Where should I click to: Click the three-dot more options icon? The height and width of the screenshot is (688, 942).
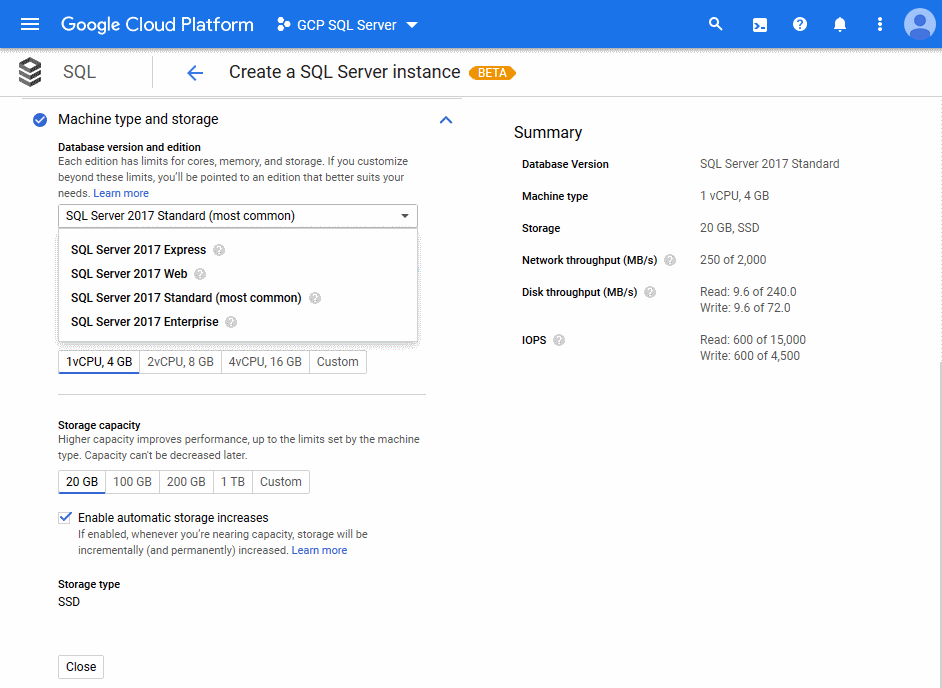pyautogui.click(x=879, y=24)
